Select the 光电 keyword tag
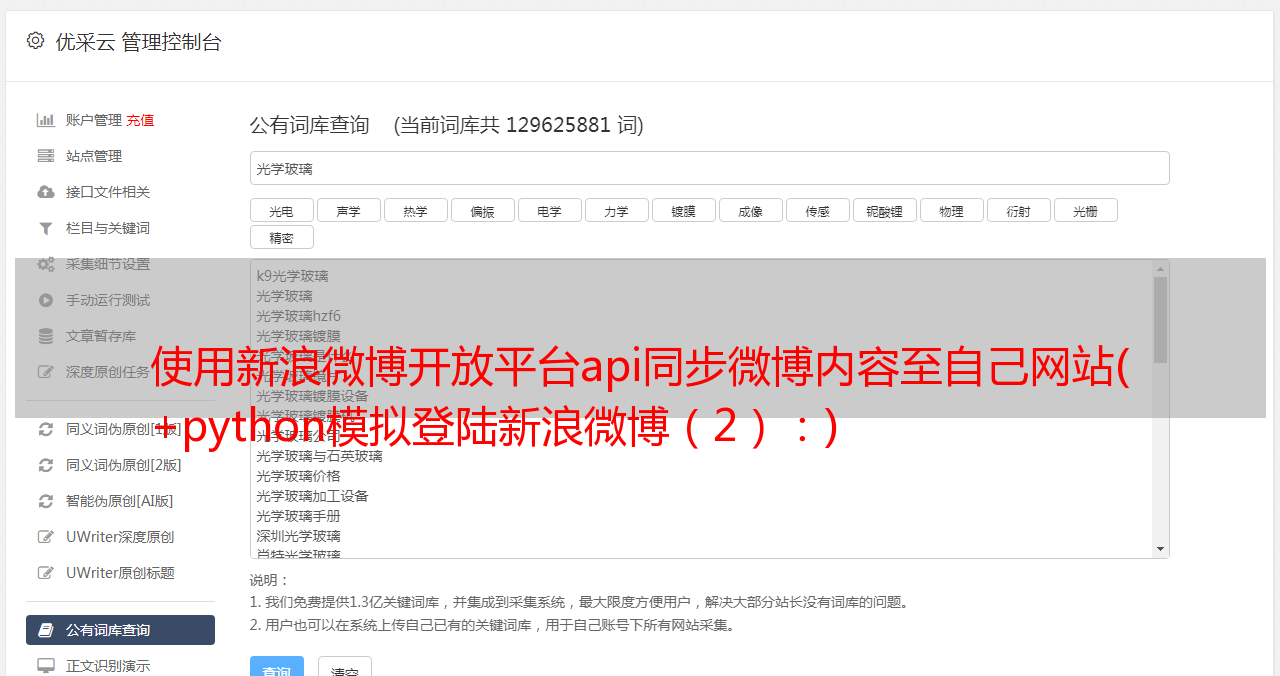This screenshot has height=676, width=1280. pos(282,210)
